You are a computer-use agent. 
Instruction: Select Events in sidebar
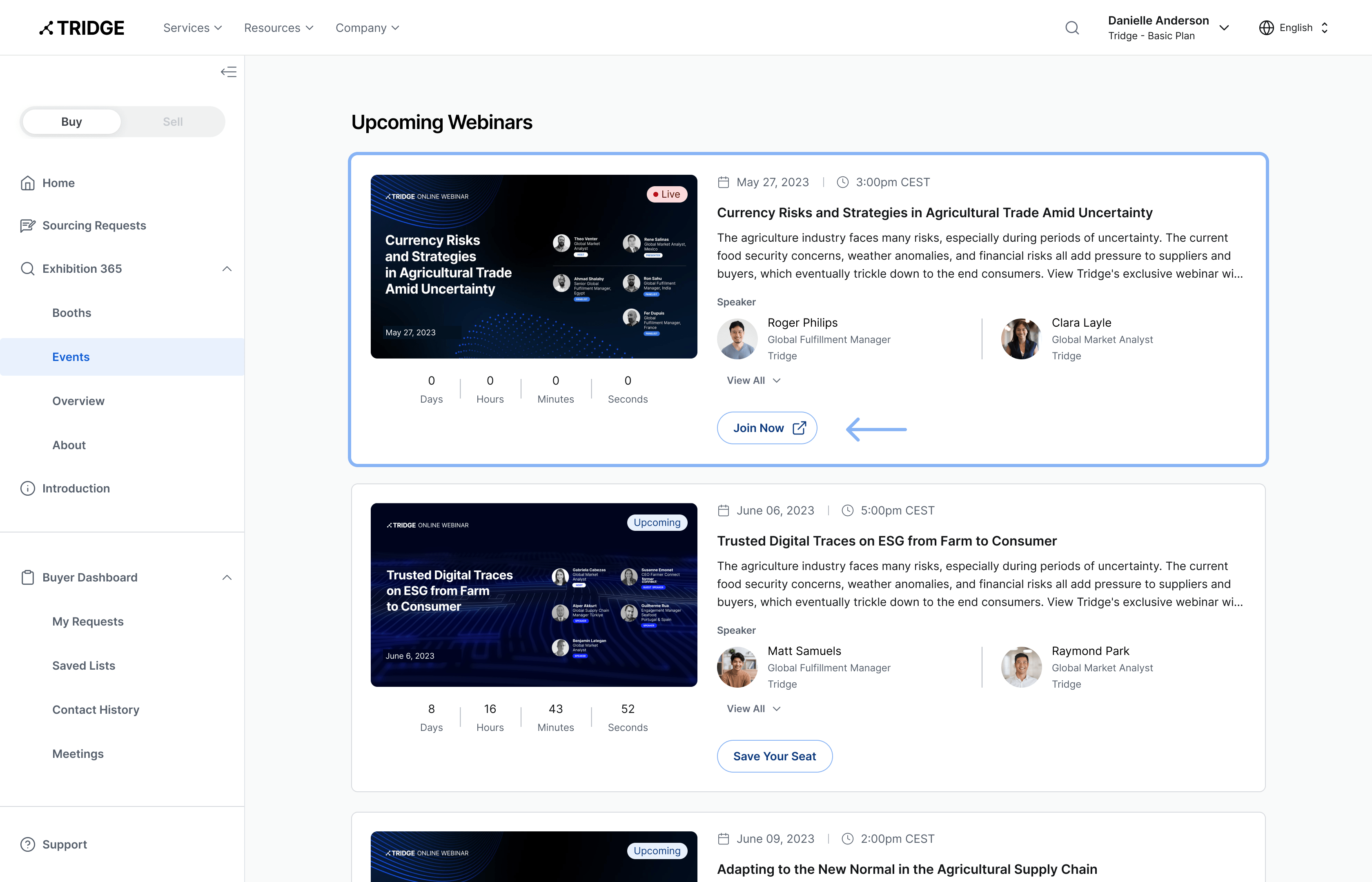[122, 357]
